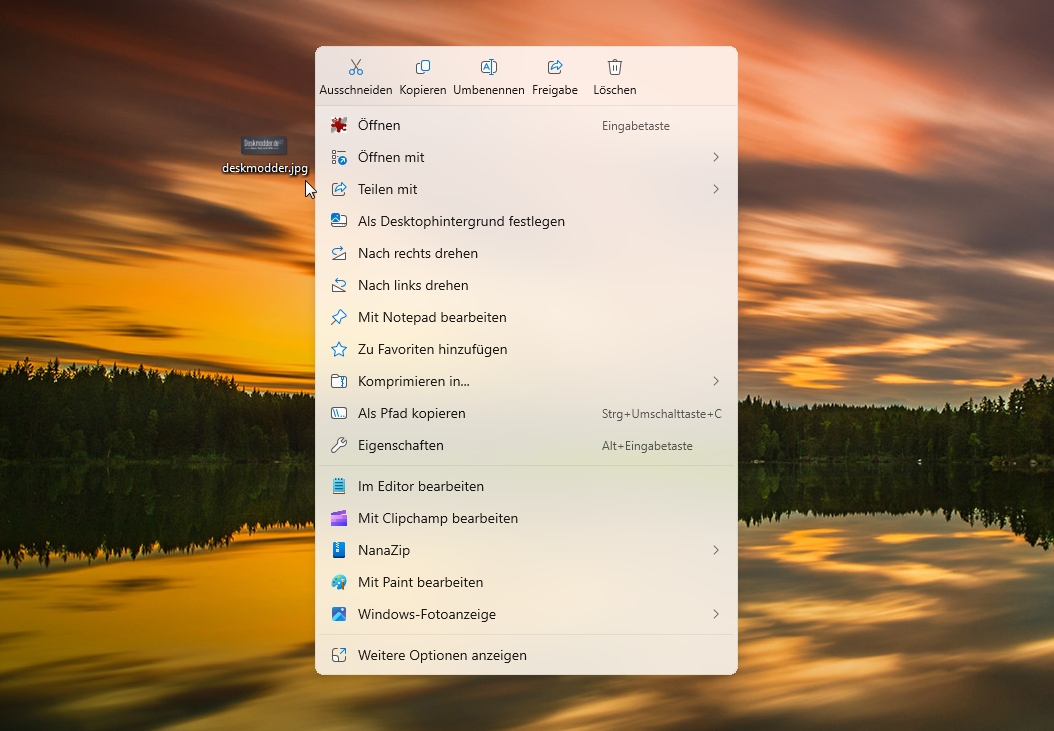The image size is (1054, 731).
Task: Select the deskmodder.jpg thumbnail on desktop
Action: 264,145
